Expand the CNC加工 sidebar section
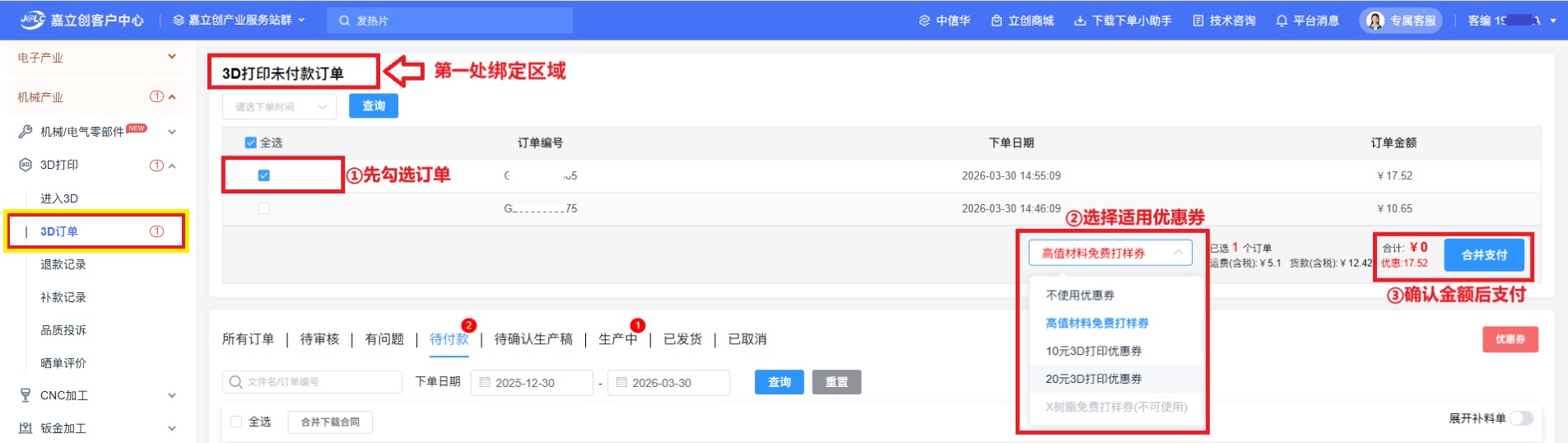 click(171, 395)
